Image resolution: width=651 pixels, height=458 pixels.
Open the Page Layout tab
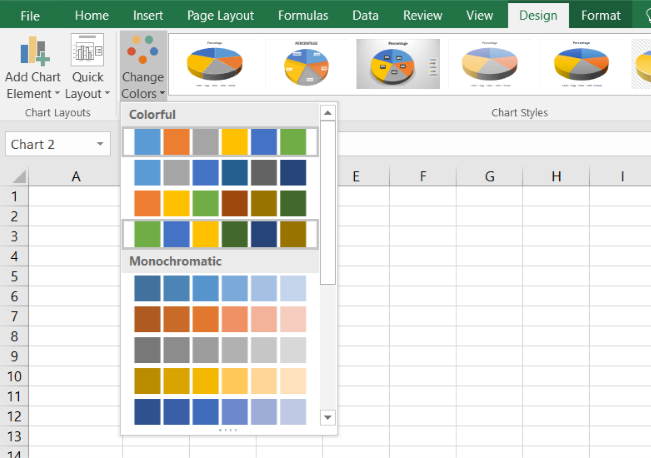pos(220,15)
